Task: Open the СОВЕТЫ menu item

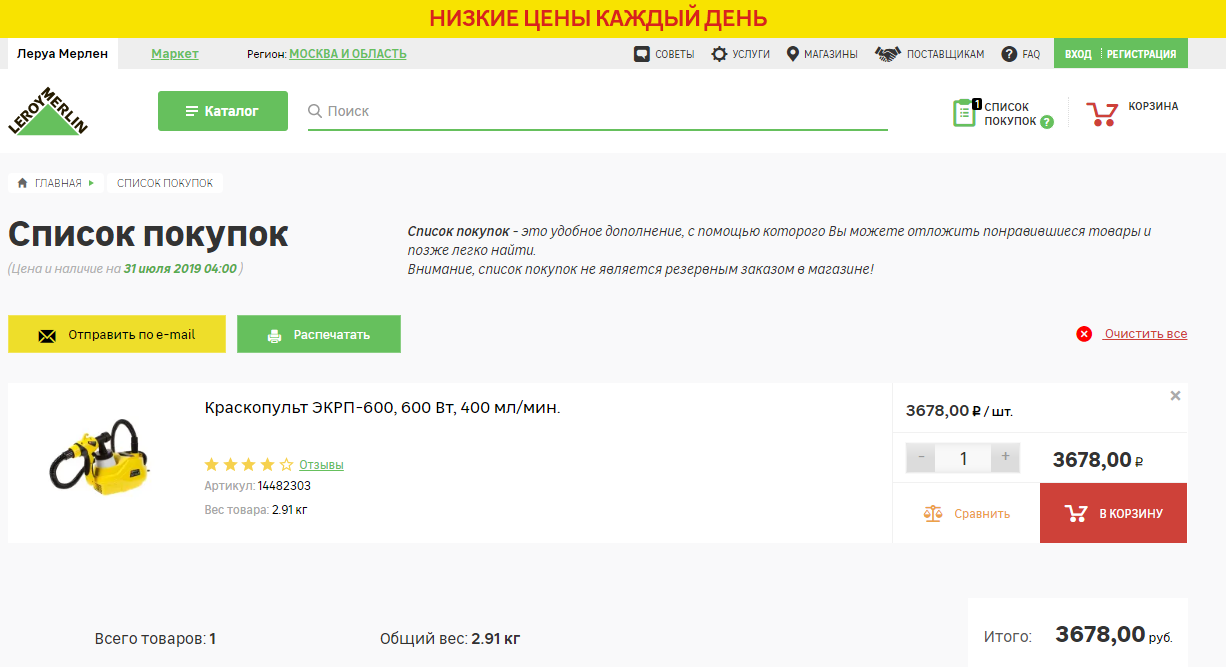Action: (x=675, y=54)
